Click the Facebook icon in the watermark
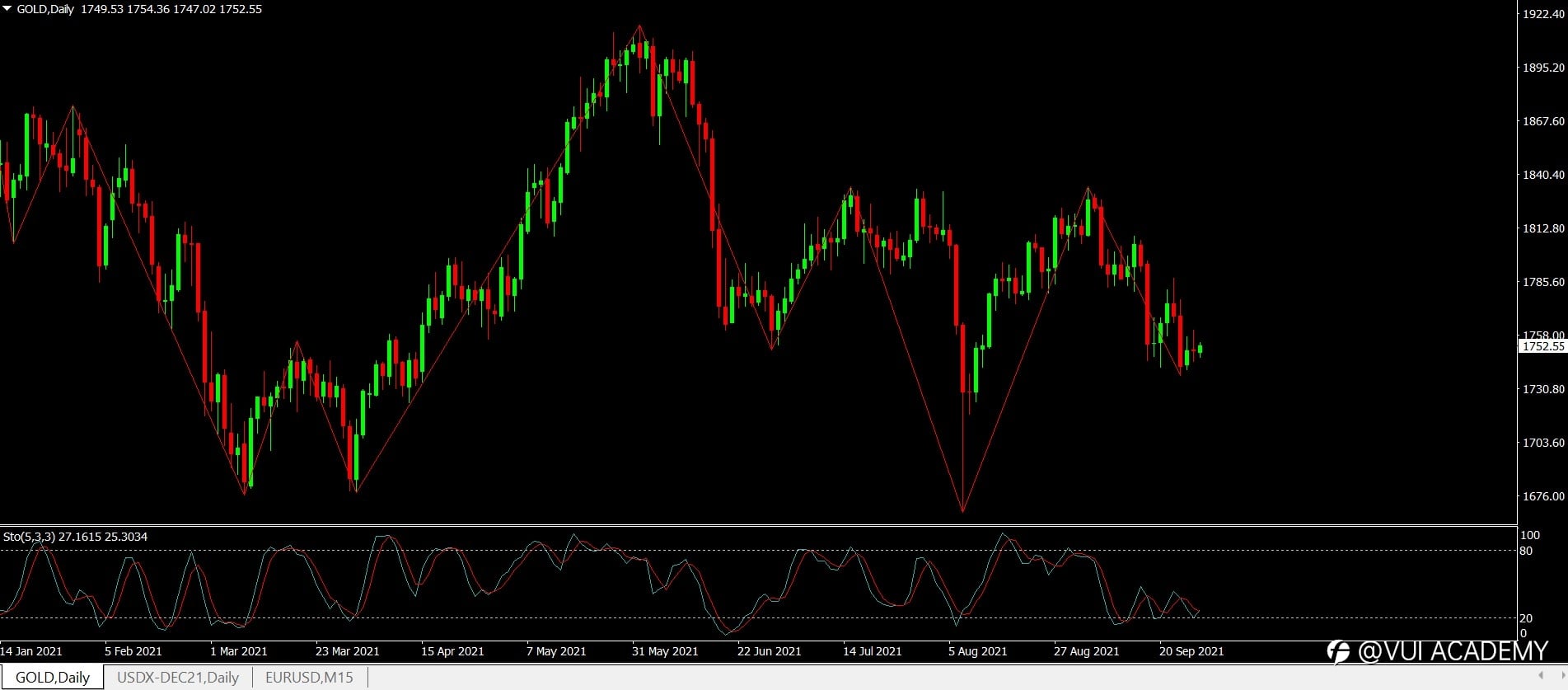 click(x=1339, y=651)
